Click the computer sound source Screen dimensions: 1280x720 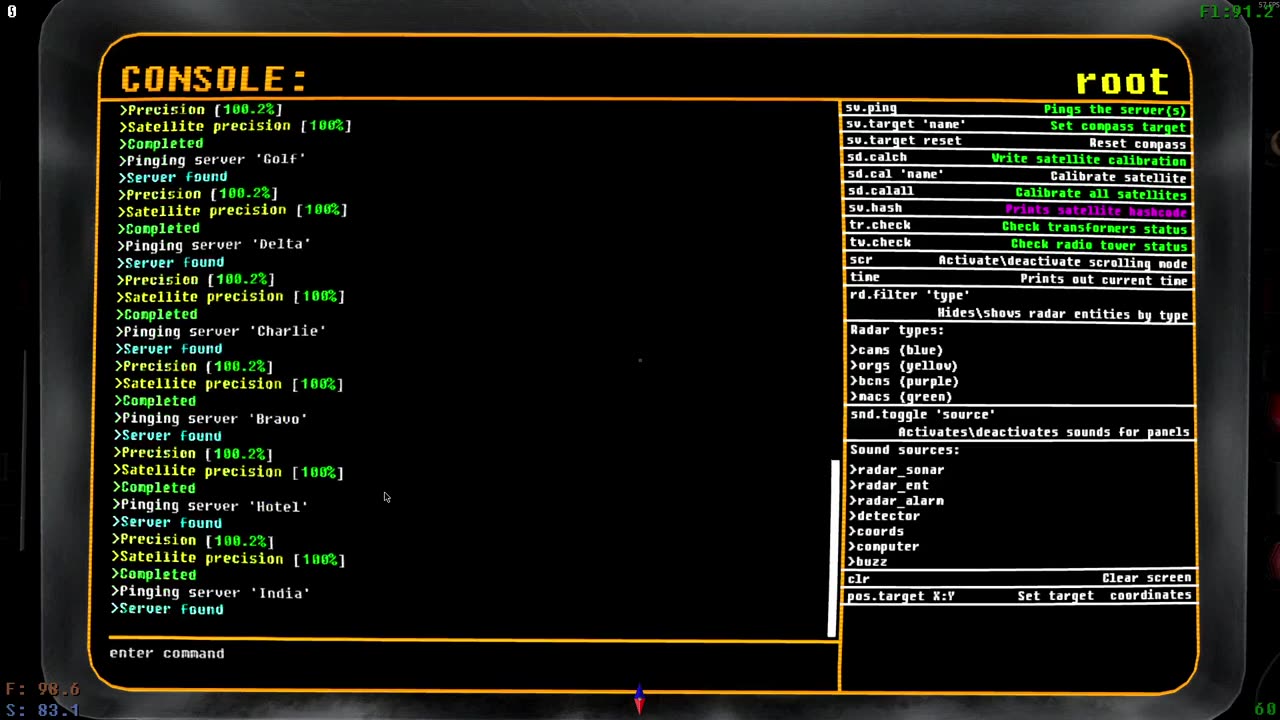tap(885, 547)
